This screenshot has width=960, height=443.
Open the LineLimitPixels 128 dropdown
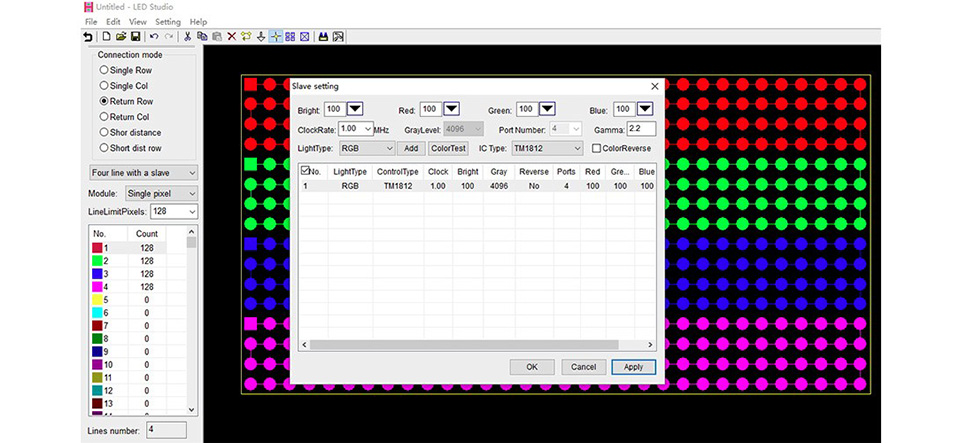pyautogui.click(x=174, y=211)
